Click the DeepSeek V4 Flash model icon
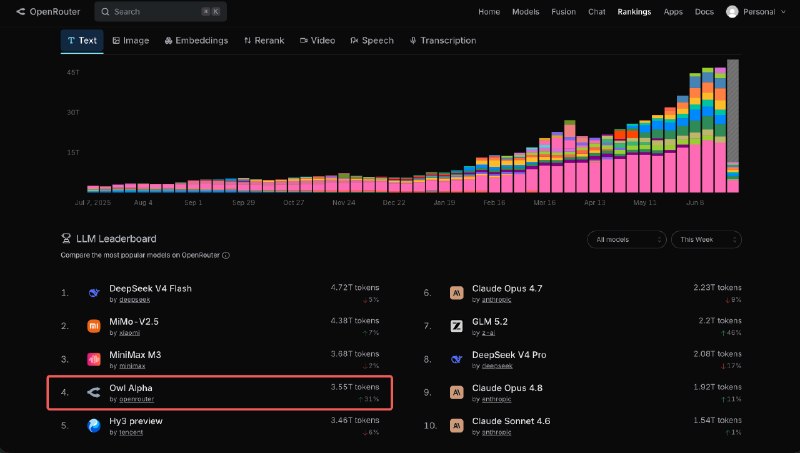This screenshot has height=453, width=800. point(94,293)
